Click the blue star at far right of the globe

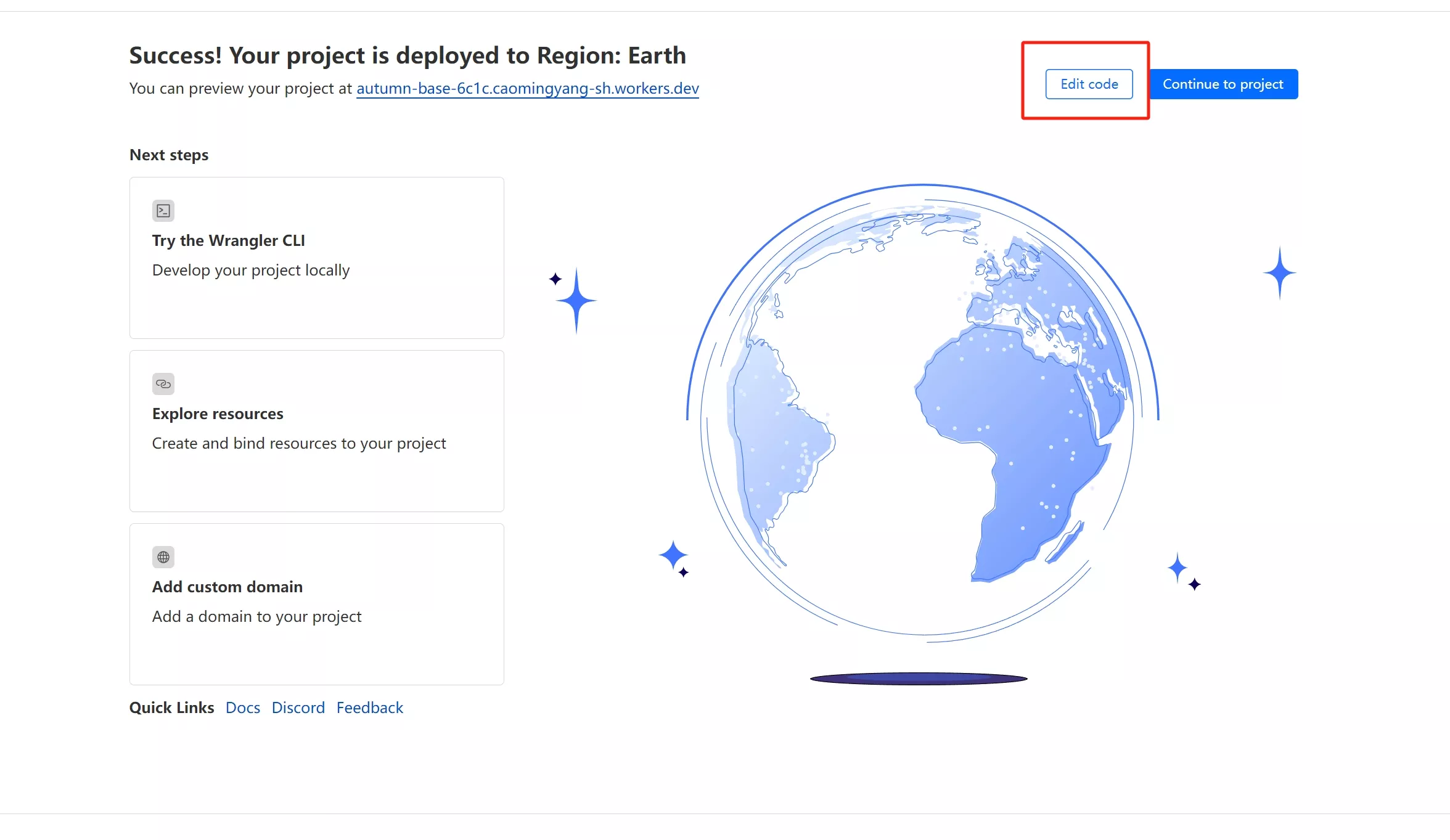1279,272
